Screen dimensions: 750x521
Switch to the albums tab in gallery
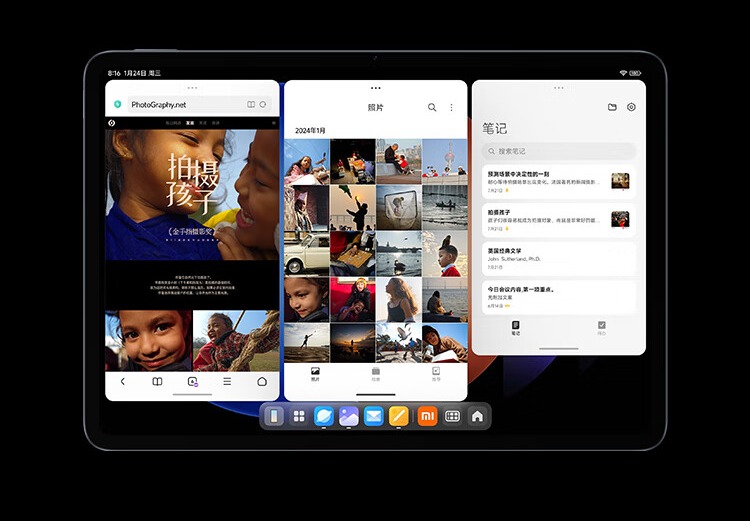[x=376, y=374]
